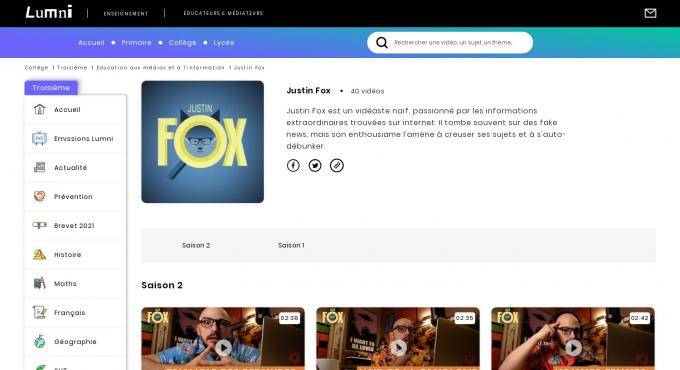Open Collège in top navigation

[183, 43]
